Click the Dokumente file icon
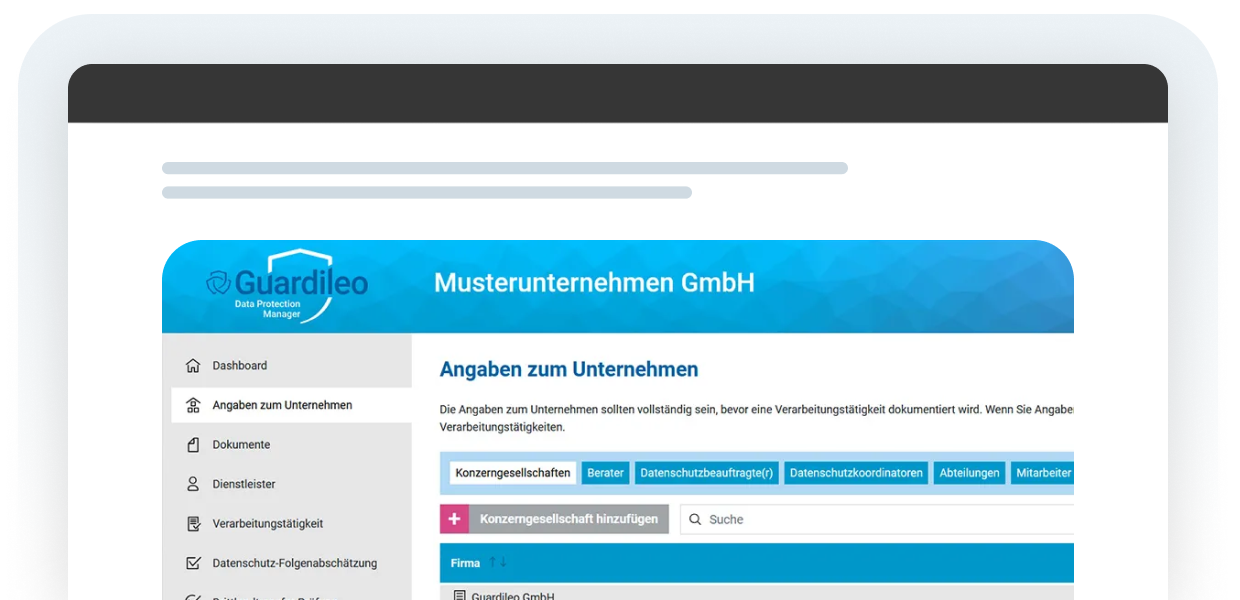This screenshot has height=600, width=1240. [x=193, y=445]
